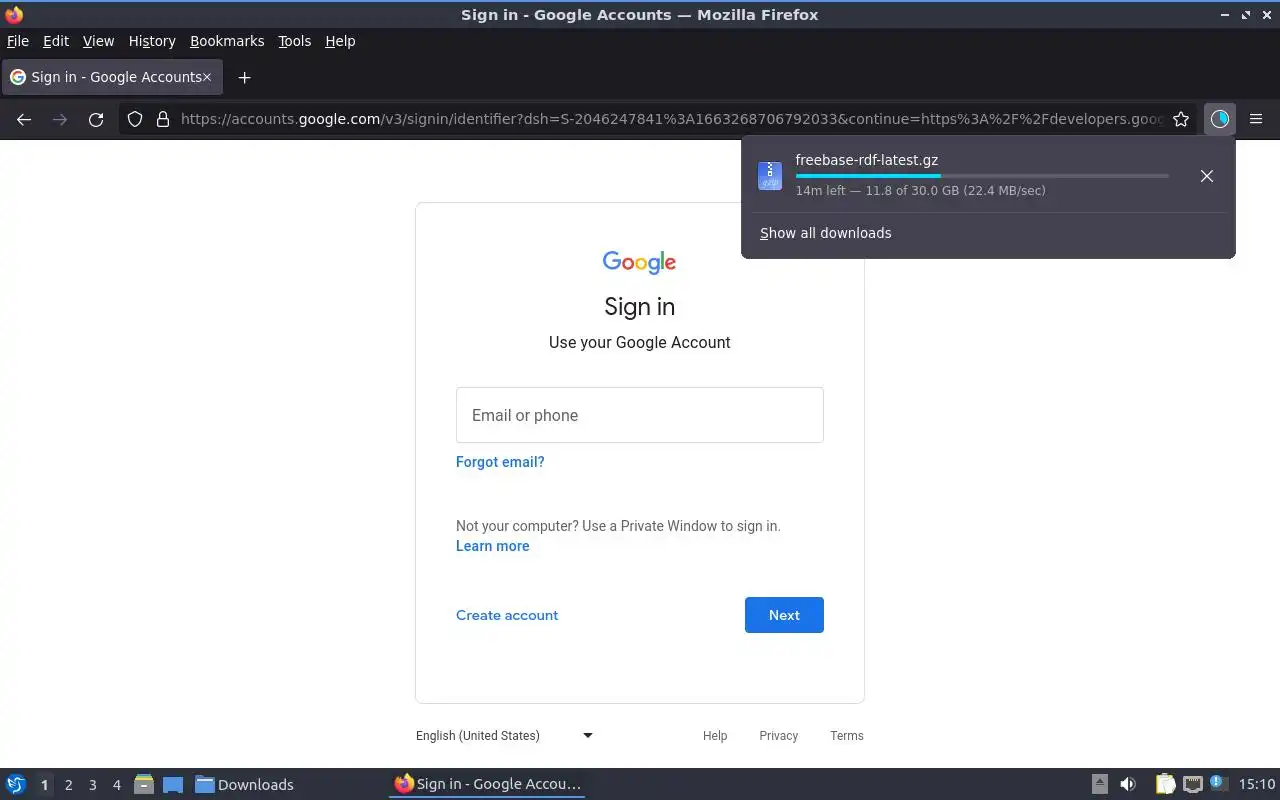Click Forgot email? link
The width and height of the screenshot is (1280, 800).
(500, 462)
